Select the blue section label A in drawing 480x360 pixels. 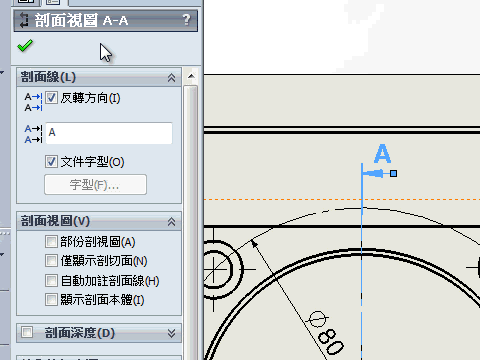pos(382,154)
